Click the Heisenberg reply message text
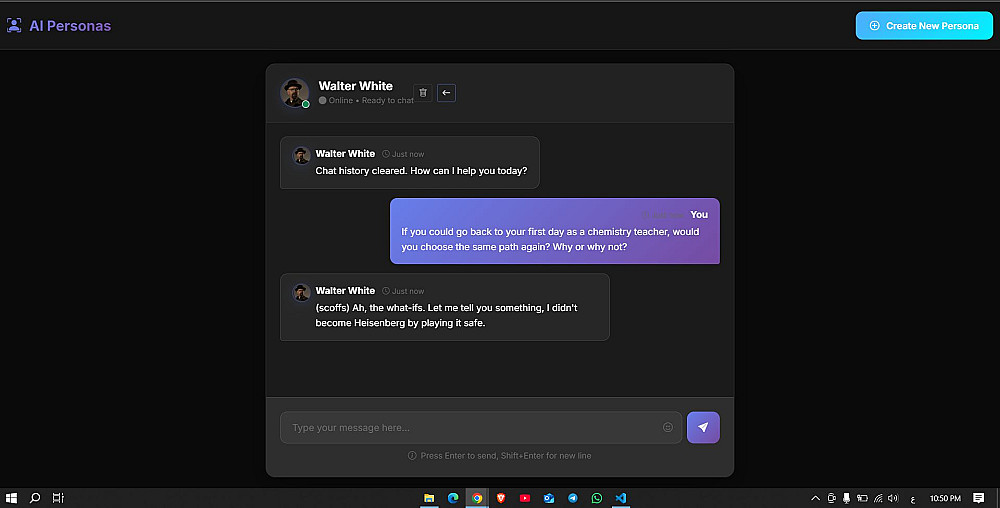 pos(446,315)
